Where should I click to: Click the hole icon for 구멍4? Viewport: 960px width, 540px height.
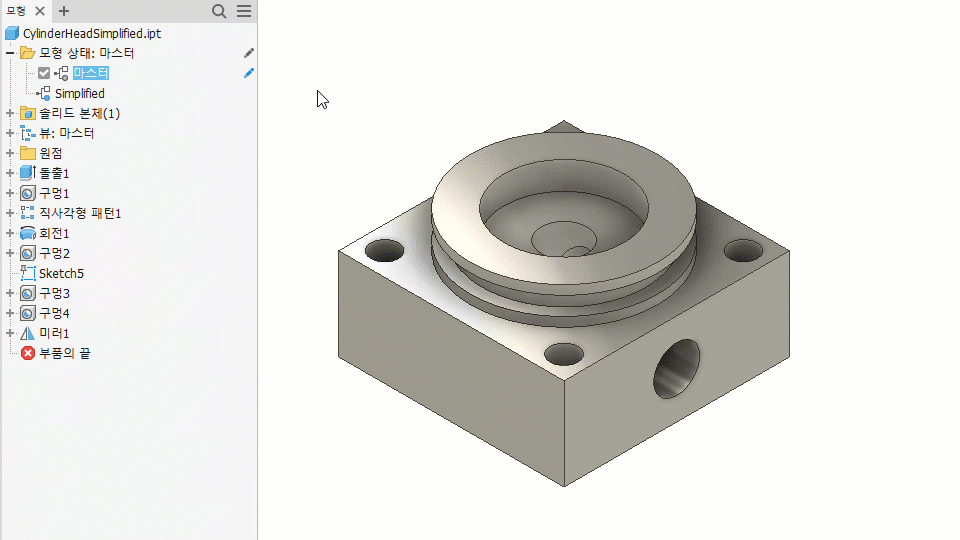click(28, 313)
